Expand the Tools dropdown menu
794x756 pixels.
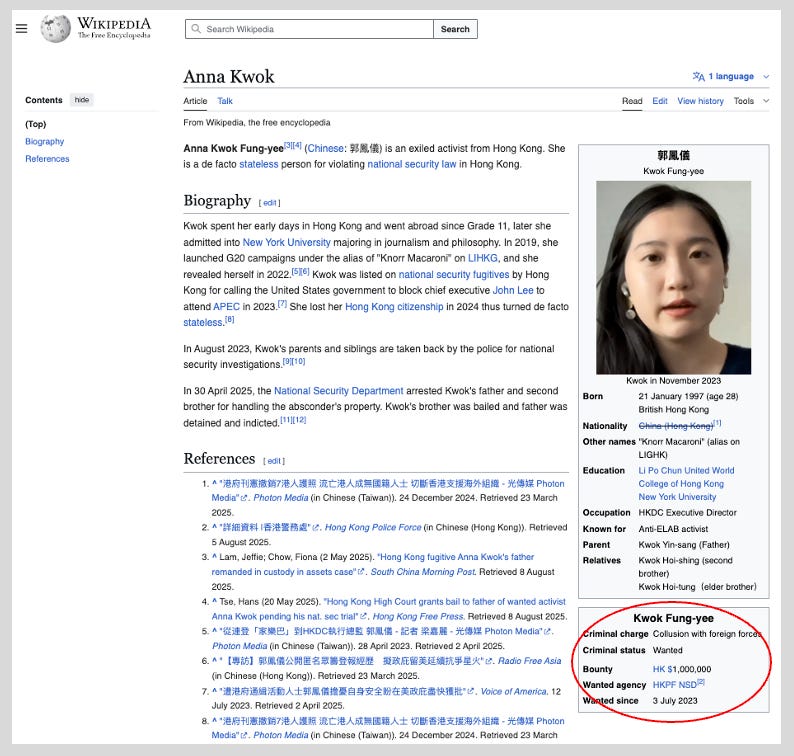coord(751,101)
